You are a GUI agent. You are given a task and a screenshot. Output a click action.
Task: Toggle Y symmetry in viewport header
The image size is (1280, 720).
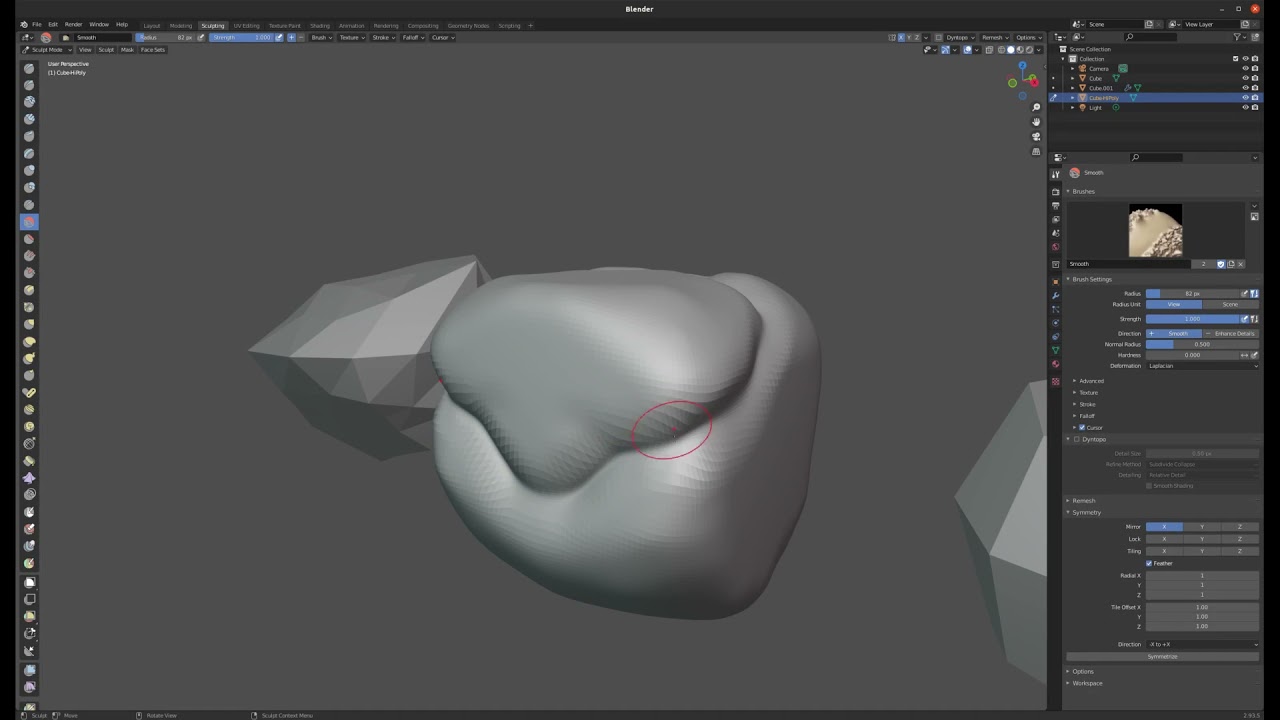pos(910,37)
